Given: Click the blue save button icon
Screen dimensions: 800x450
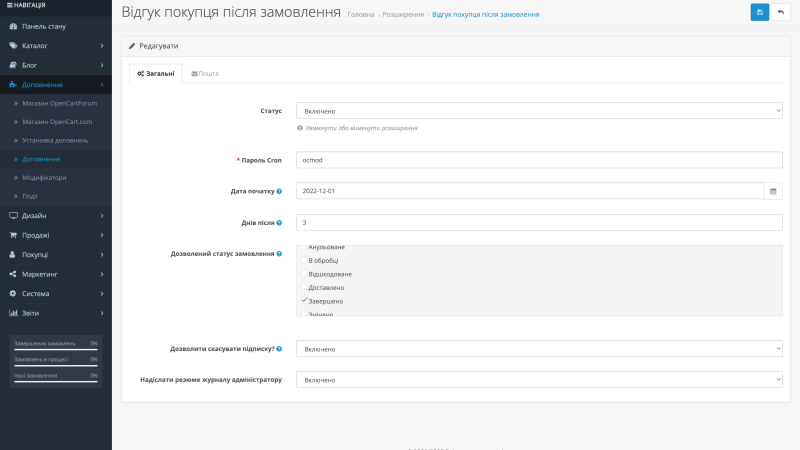Looking at the screenshot, I should pyautogui.click(x=759, y=12).
